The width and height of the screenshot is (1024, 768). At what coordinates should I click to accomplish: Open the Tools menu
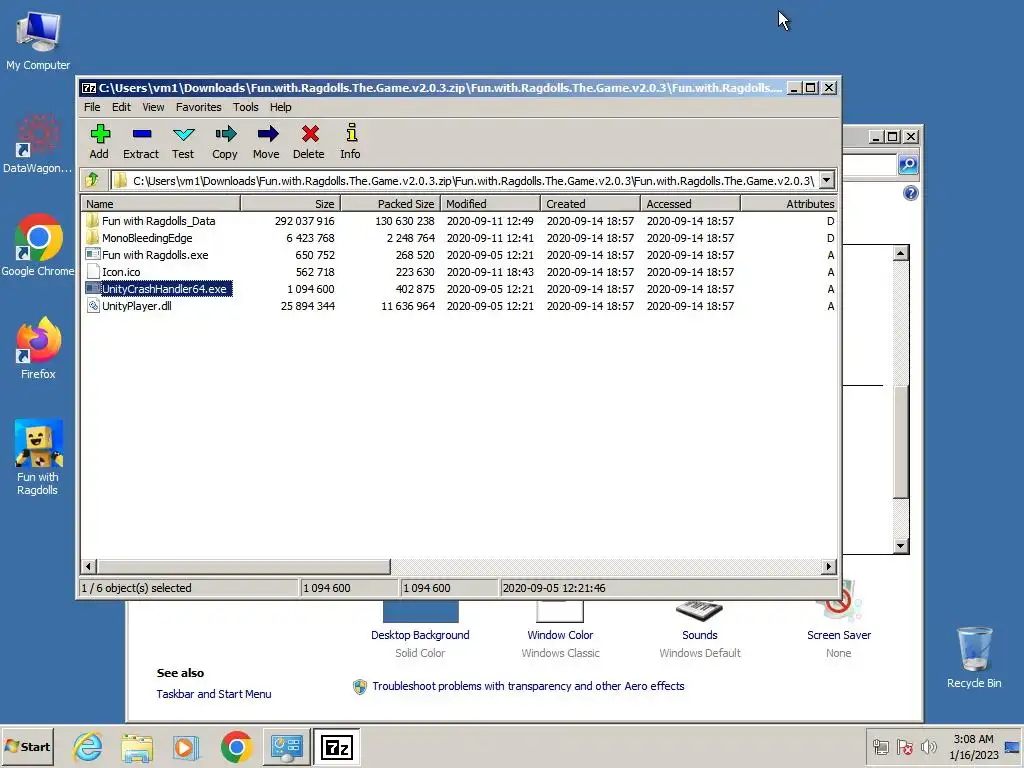246,107
